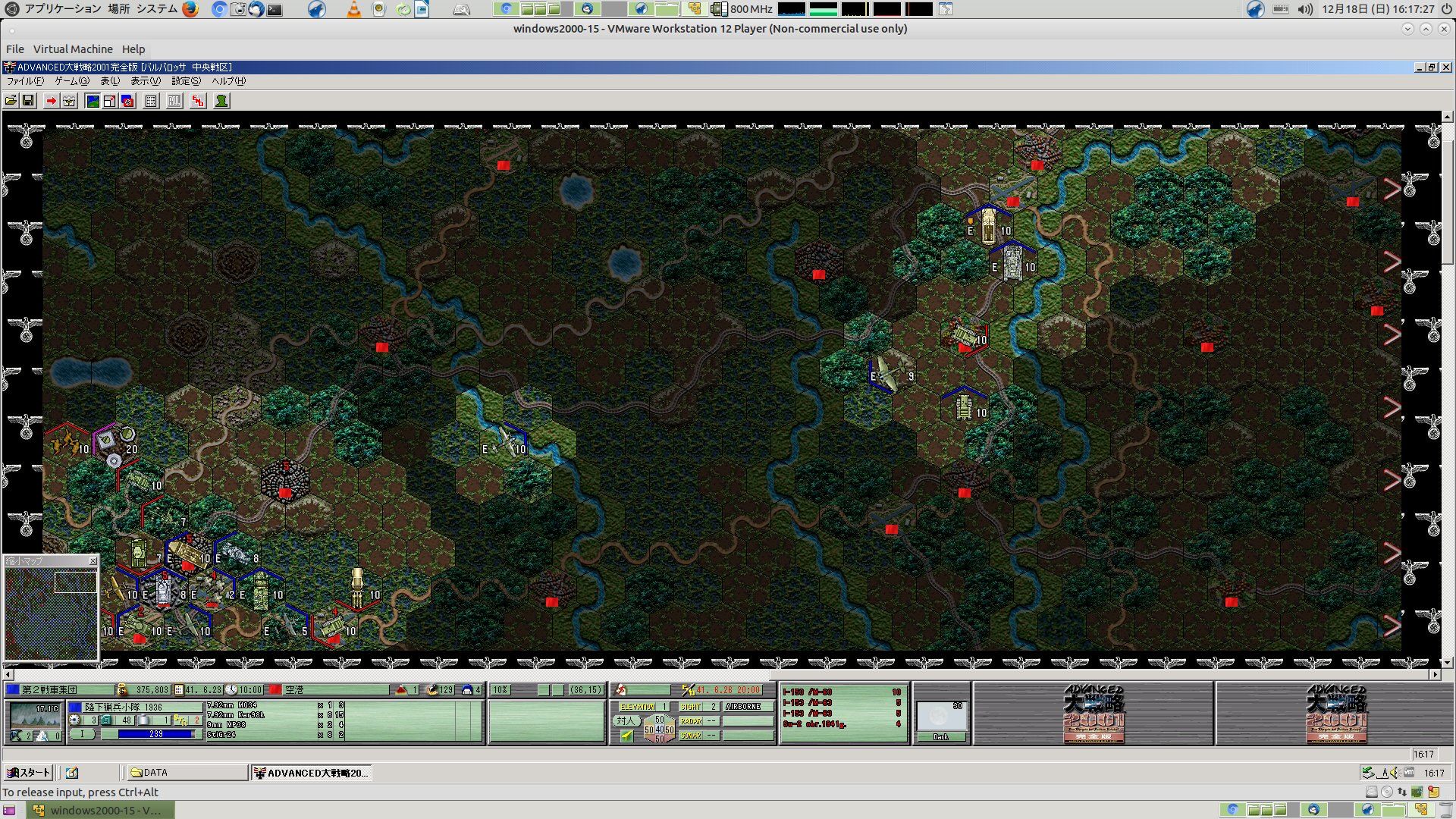Click the first Advanced 大戦略 2001 logo panel

(1093, 714)
